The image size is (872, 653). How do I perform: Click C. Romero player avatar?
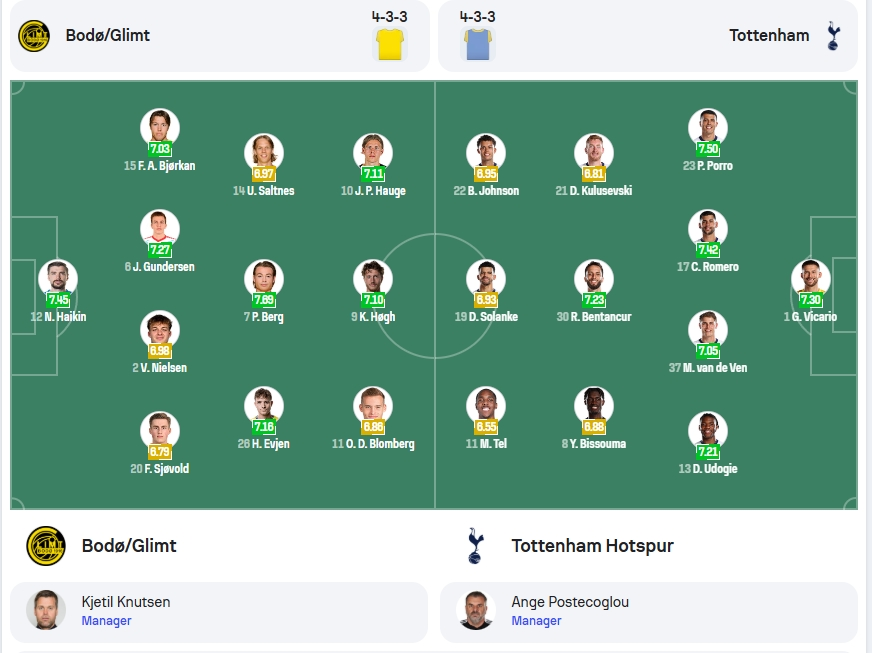[708, 229]
